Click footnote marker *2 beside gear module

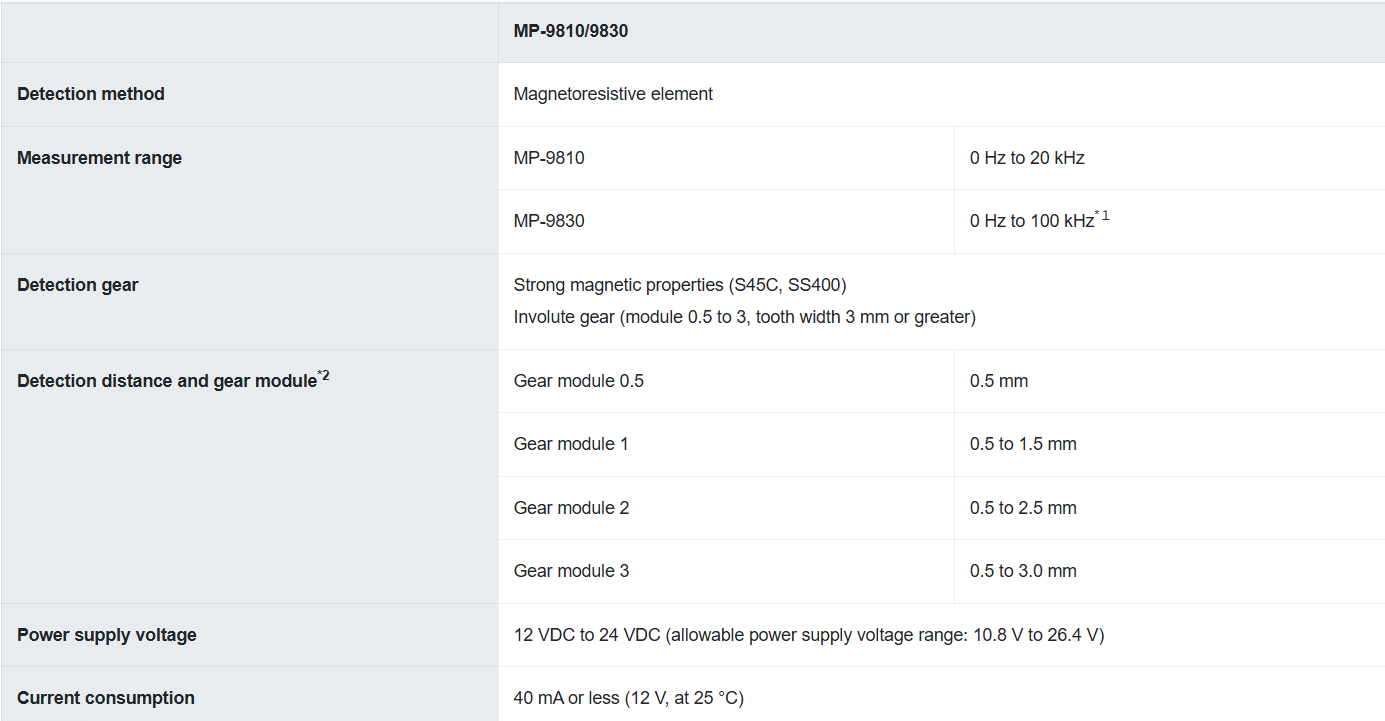[x=323, y=376]
